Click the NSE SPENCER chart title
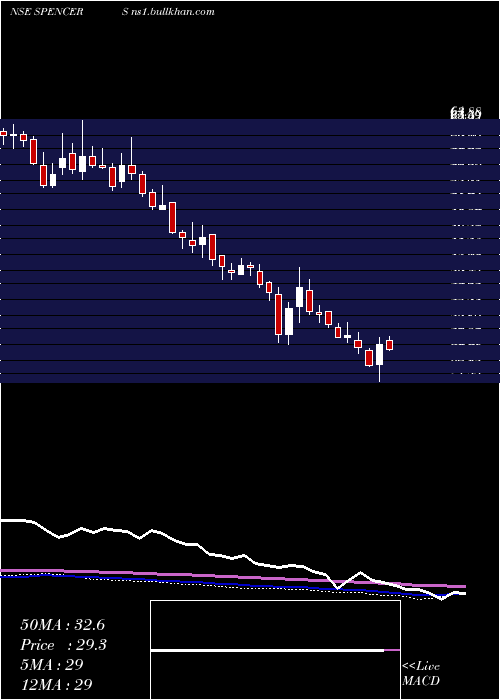 point(47,12)
